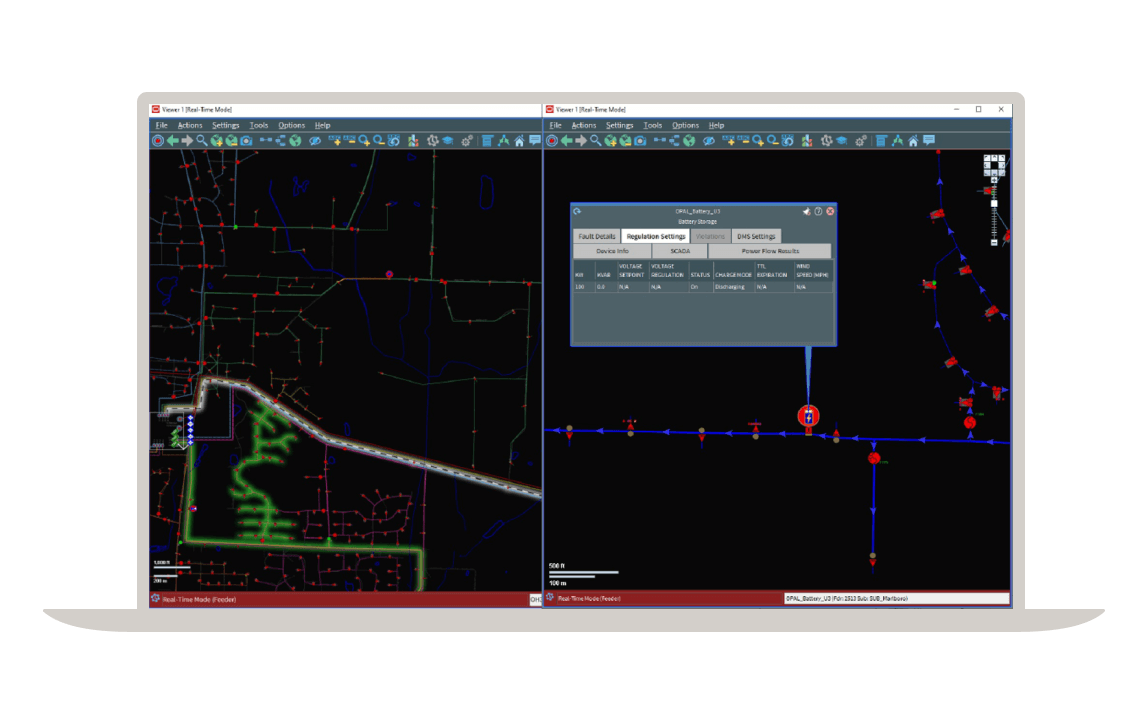The height and width of the screenshot is (724, 1148).
Task: Click the two-node connector icon in right viewer
Action: tap(660, 140)
